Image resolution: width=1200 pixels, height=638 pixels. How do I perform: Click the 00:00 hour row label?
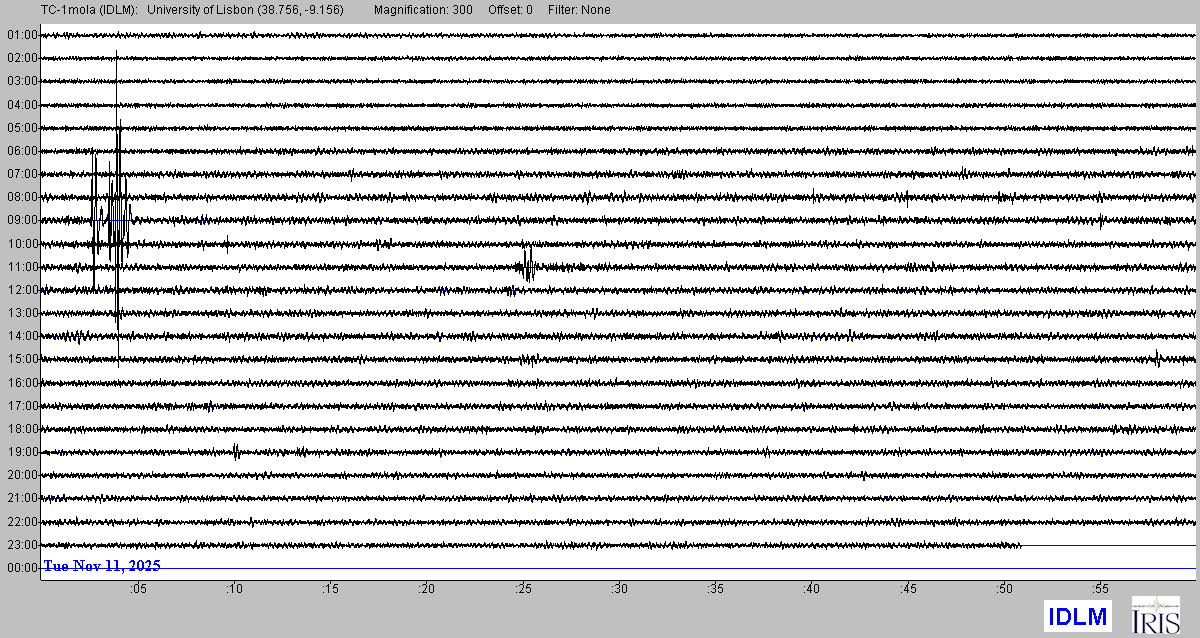pyautogui.click(x=21, y=568)
